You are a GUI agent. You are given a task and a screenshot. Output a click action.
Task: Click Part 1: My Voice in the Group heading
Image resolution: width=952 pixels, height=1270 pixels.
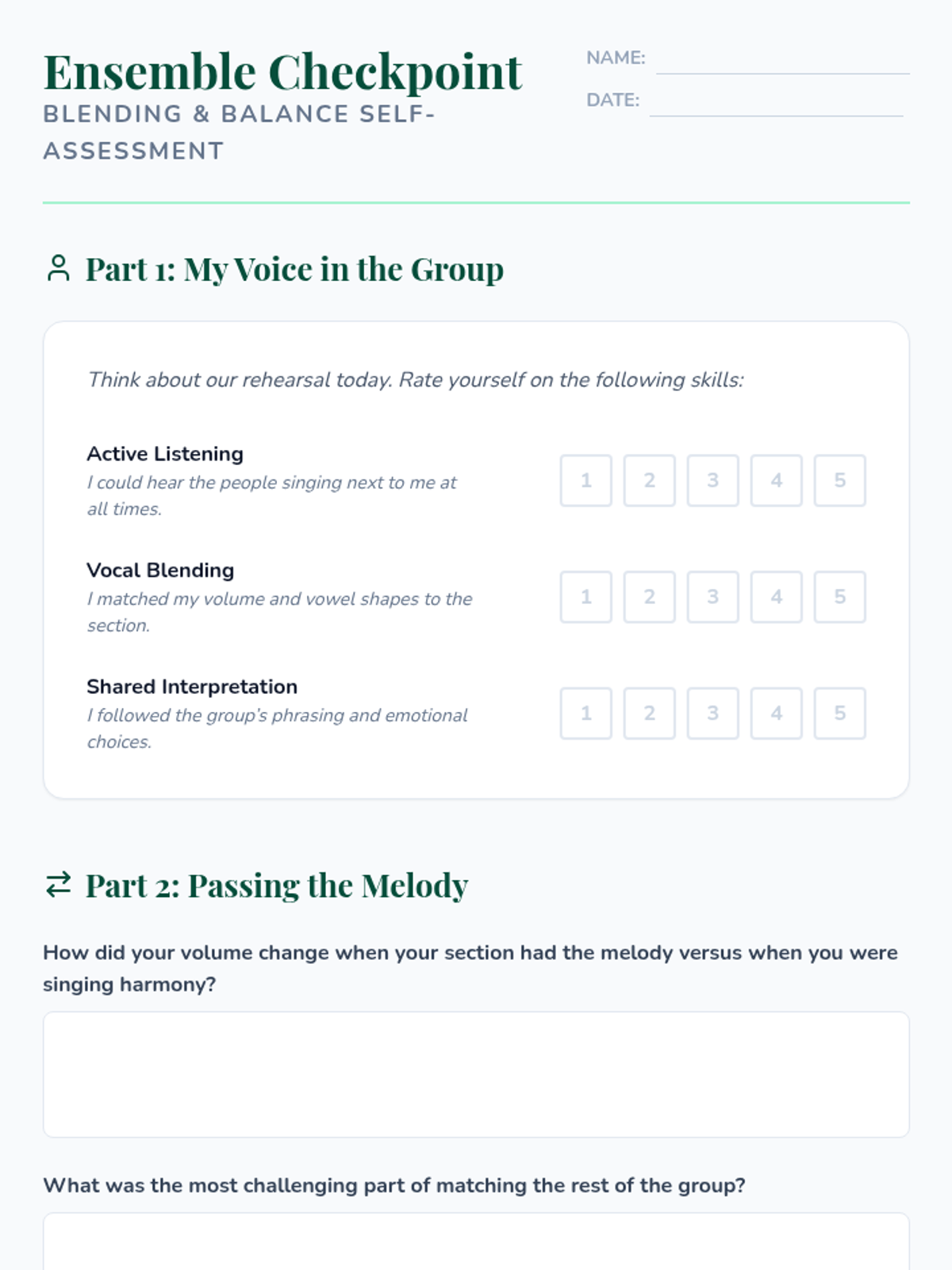pyautogui.click(x=294, y=269)
